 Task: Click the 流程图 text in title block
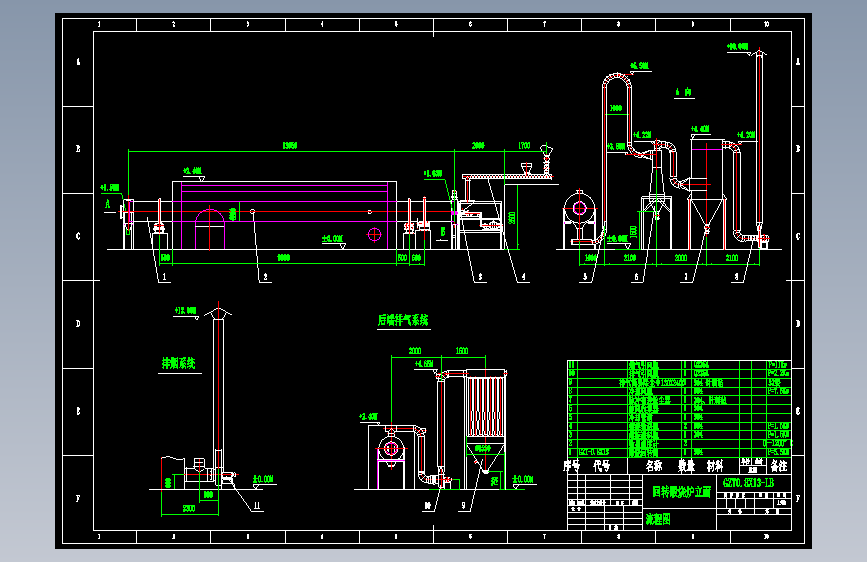[658, 519]
